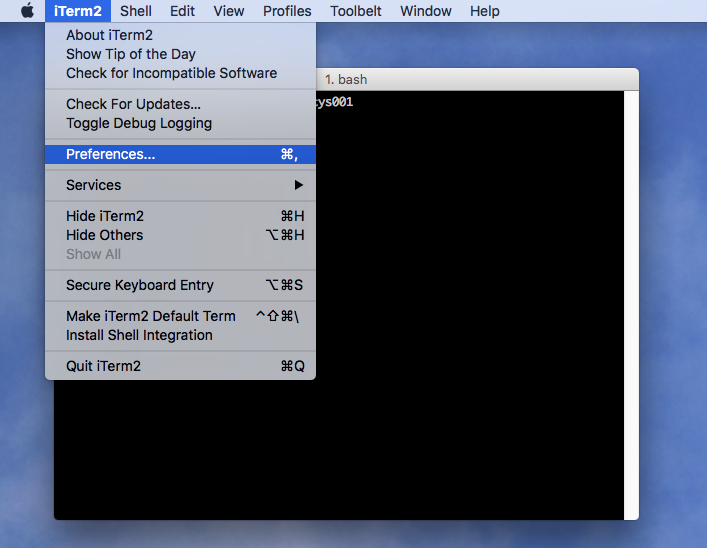Image resolution: width=707 pixels, height=548 pixels.
Task: Select Check for Incompatible Software
Action: [x=180, y=73]
